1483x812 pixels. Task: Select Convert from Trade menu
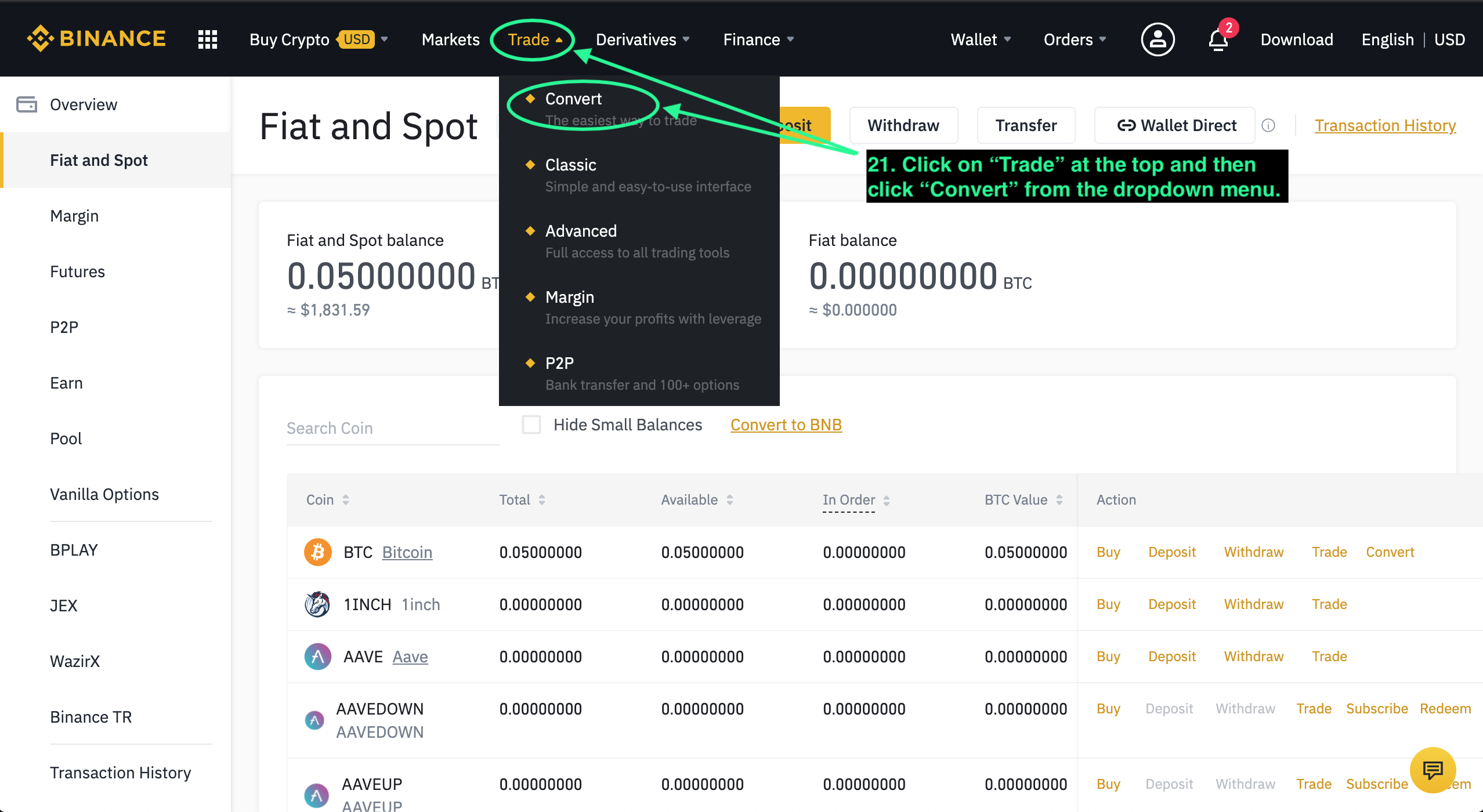click(x=574, y=99)
